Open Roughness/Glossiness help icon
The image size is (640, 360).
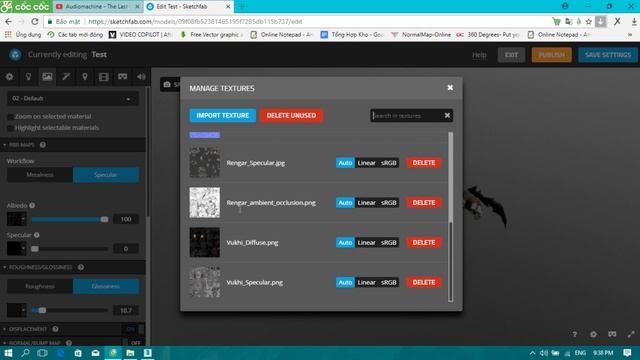click(81, 267)
